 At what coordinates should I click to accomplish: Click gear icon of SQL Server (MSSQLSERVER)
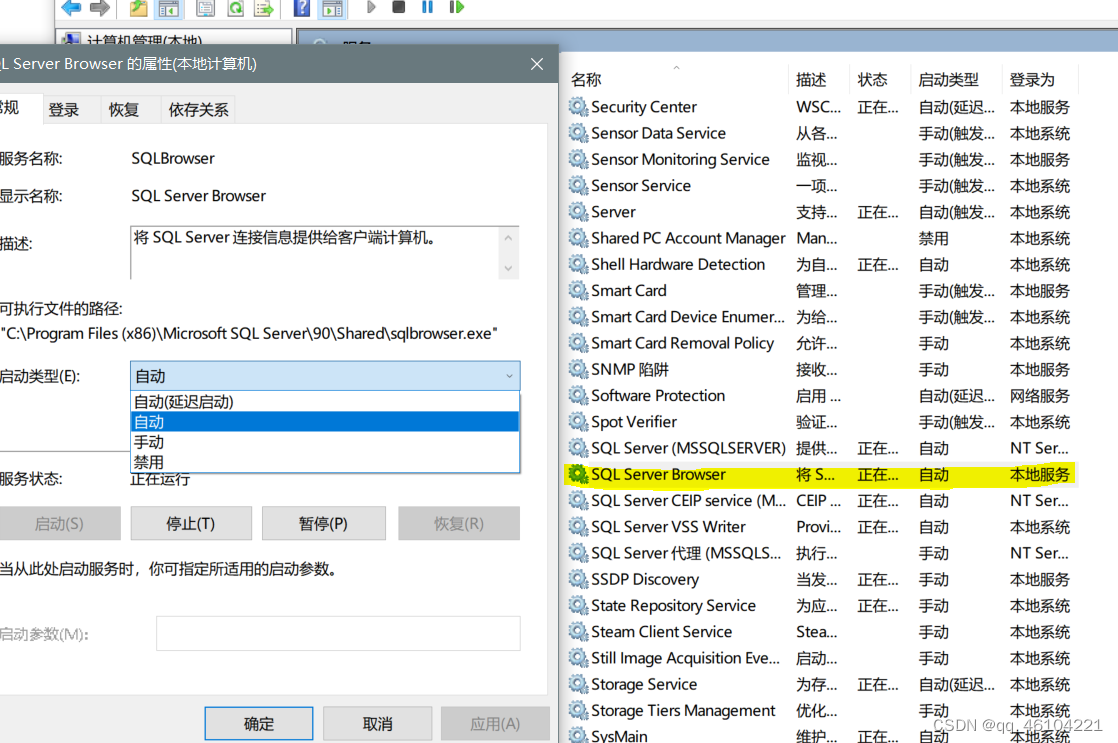click(x=578, y=449)
